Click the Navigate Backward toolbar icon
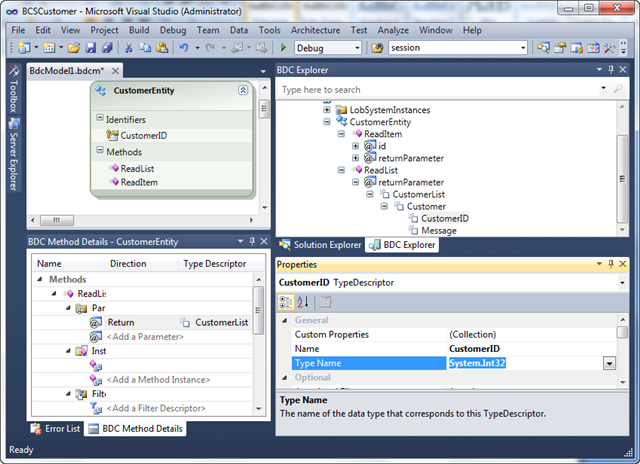640x464 pixels. 237,48
